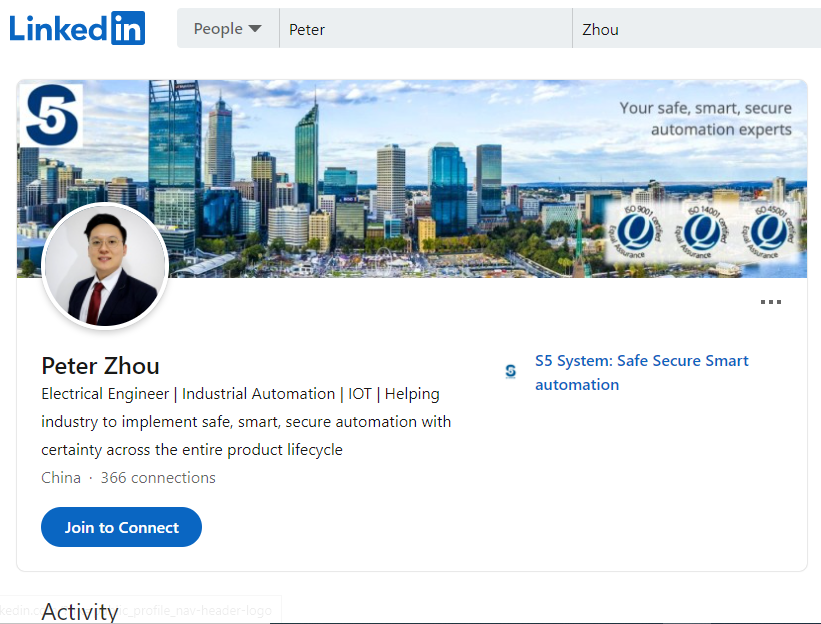This screenshot has width=821, height=624.
Task: Click the first name field containing Peter
Action: point(425,29)
